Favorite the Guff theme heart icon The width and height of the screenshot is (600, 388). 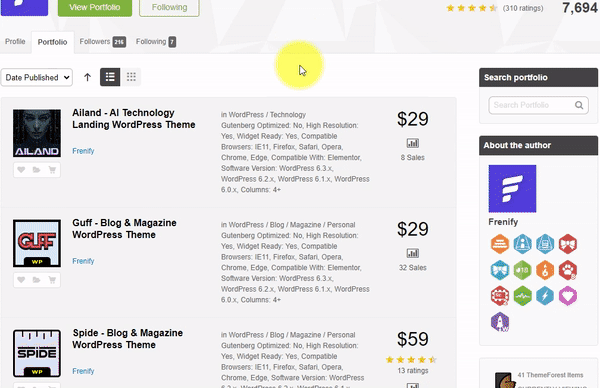21,280
